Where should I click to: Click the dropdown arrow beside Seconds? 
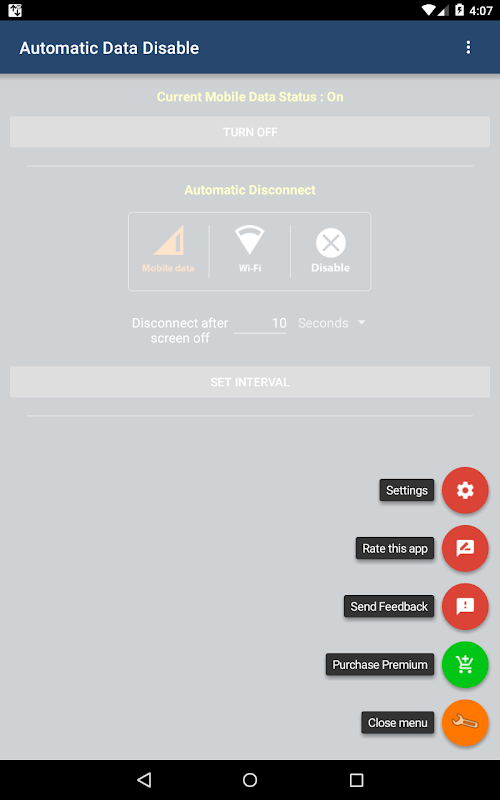(x=362, y=322)
